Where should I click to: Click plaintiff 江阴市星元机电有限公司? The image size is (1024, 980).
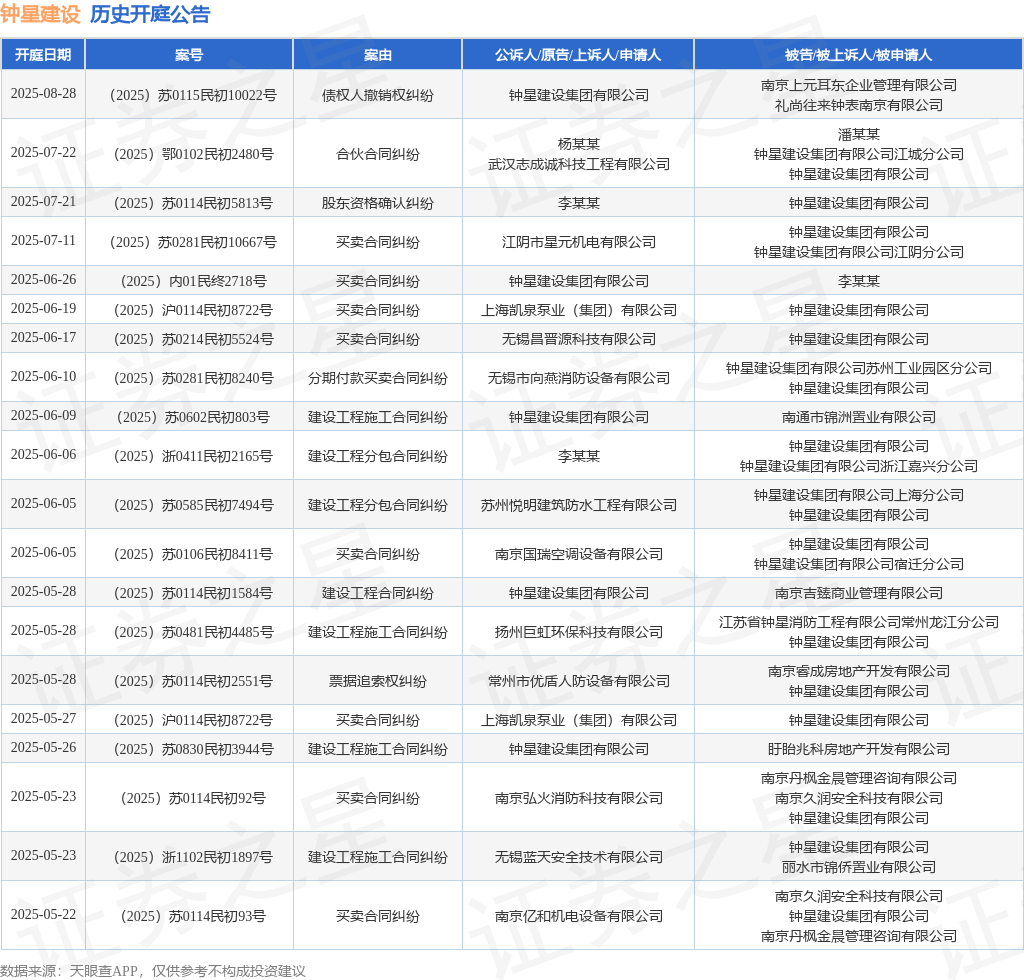[x=578, y=242]
